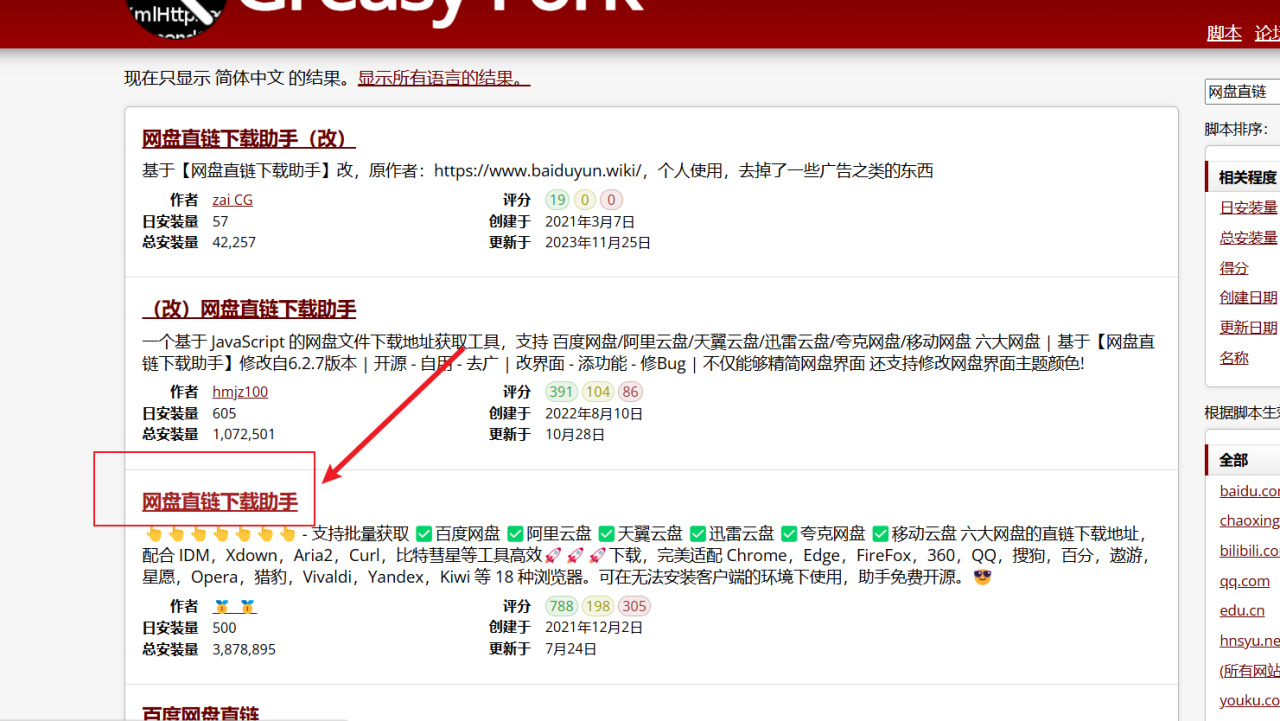Open the 脚本 navigation link
This screenshot has height=721, width=1280.
[1224, 33]
